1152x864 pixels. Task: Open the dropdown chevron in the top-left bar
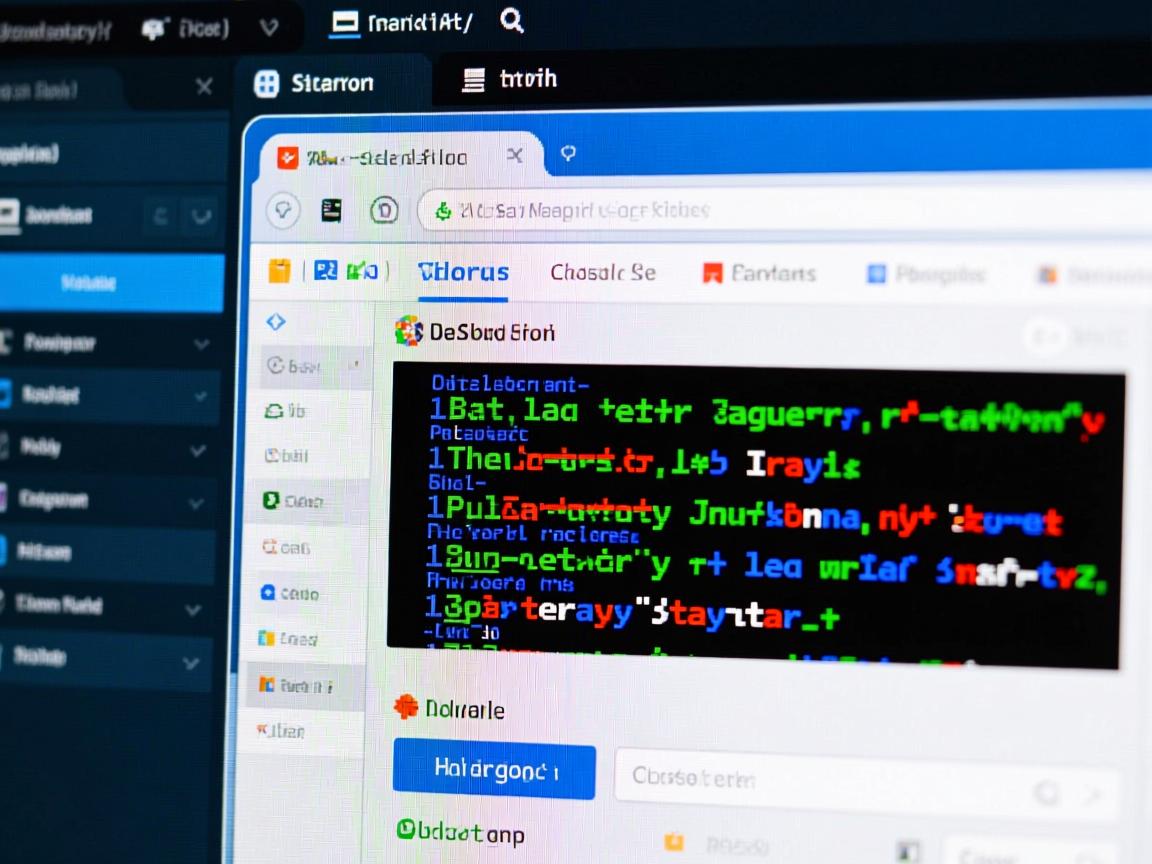[267, 29]
